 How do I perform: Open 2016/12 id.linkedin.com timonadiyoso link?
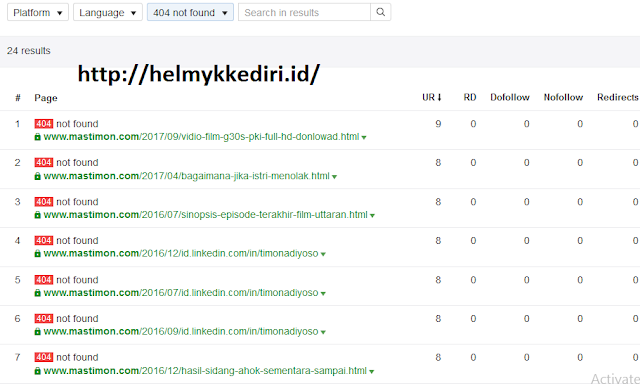tap(181, 253)
